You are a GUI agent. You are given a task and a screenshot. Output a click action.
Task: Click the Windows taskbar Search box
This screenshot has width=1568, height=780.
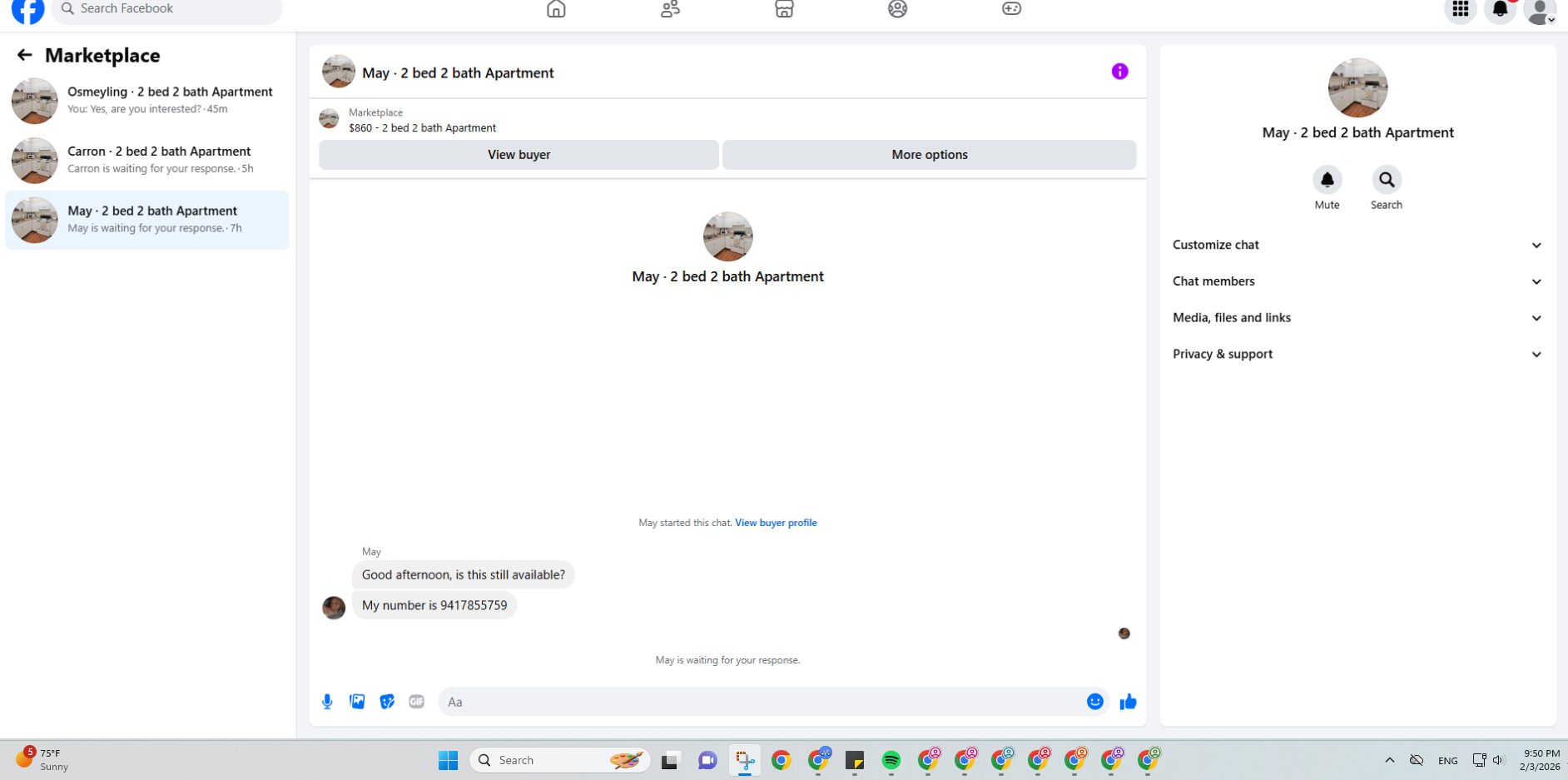click(560, 760)
